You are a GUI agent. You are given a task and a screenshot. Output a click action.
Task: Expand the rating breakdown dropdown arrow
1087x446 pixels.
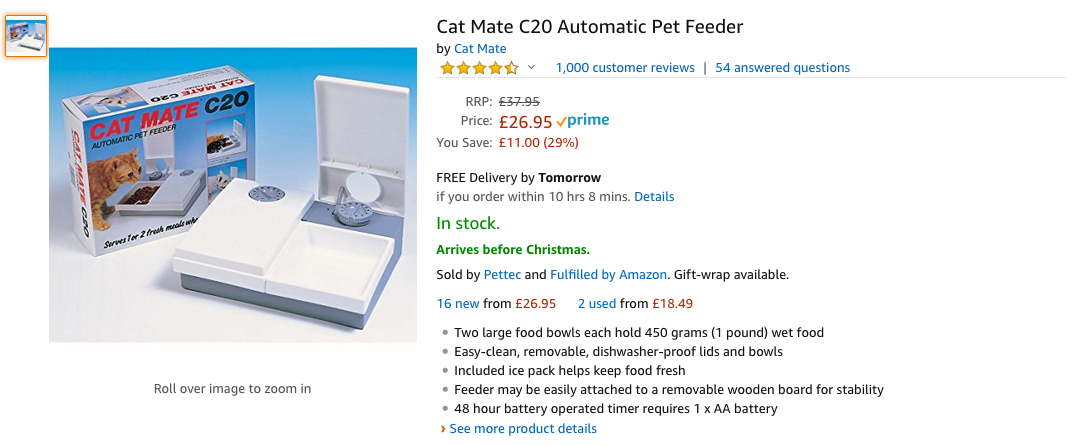(532, 67)
